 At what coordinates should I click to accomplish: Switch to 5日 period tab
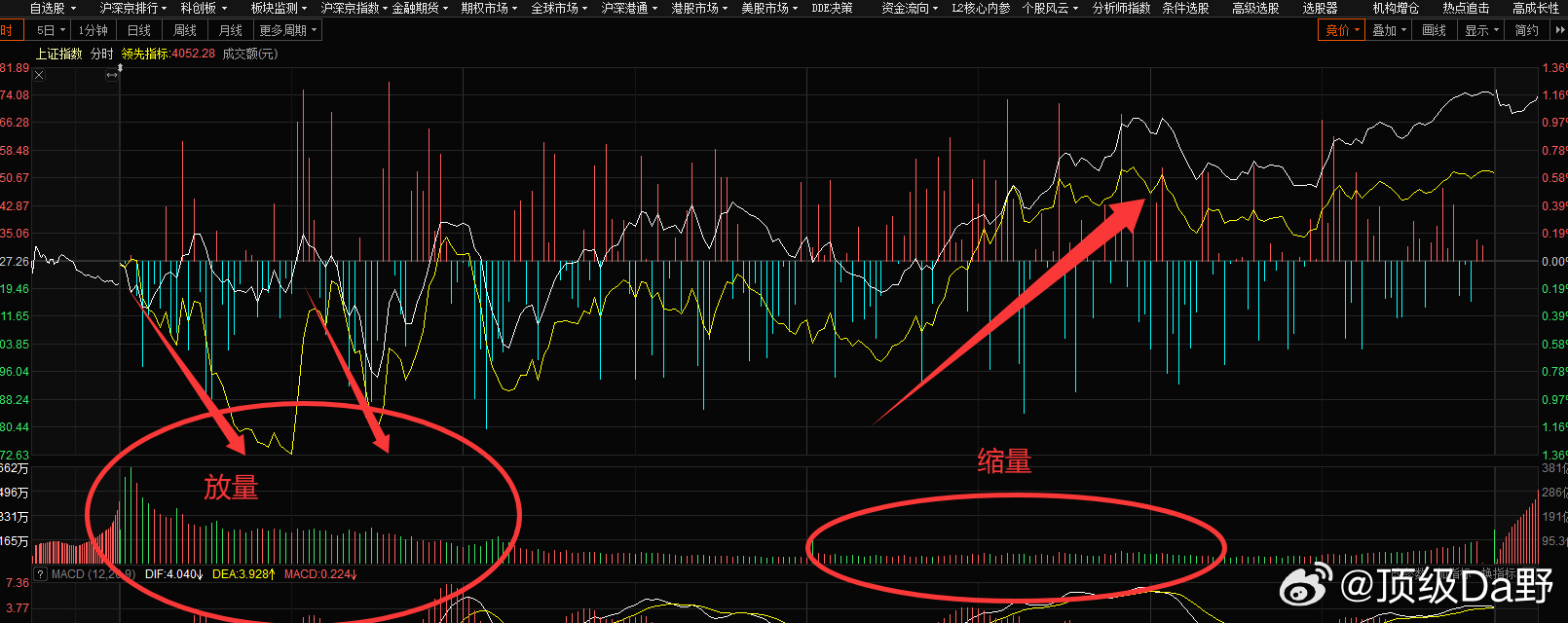[50, 30]
